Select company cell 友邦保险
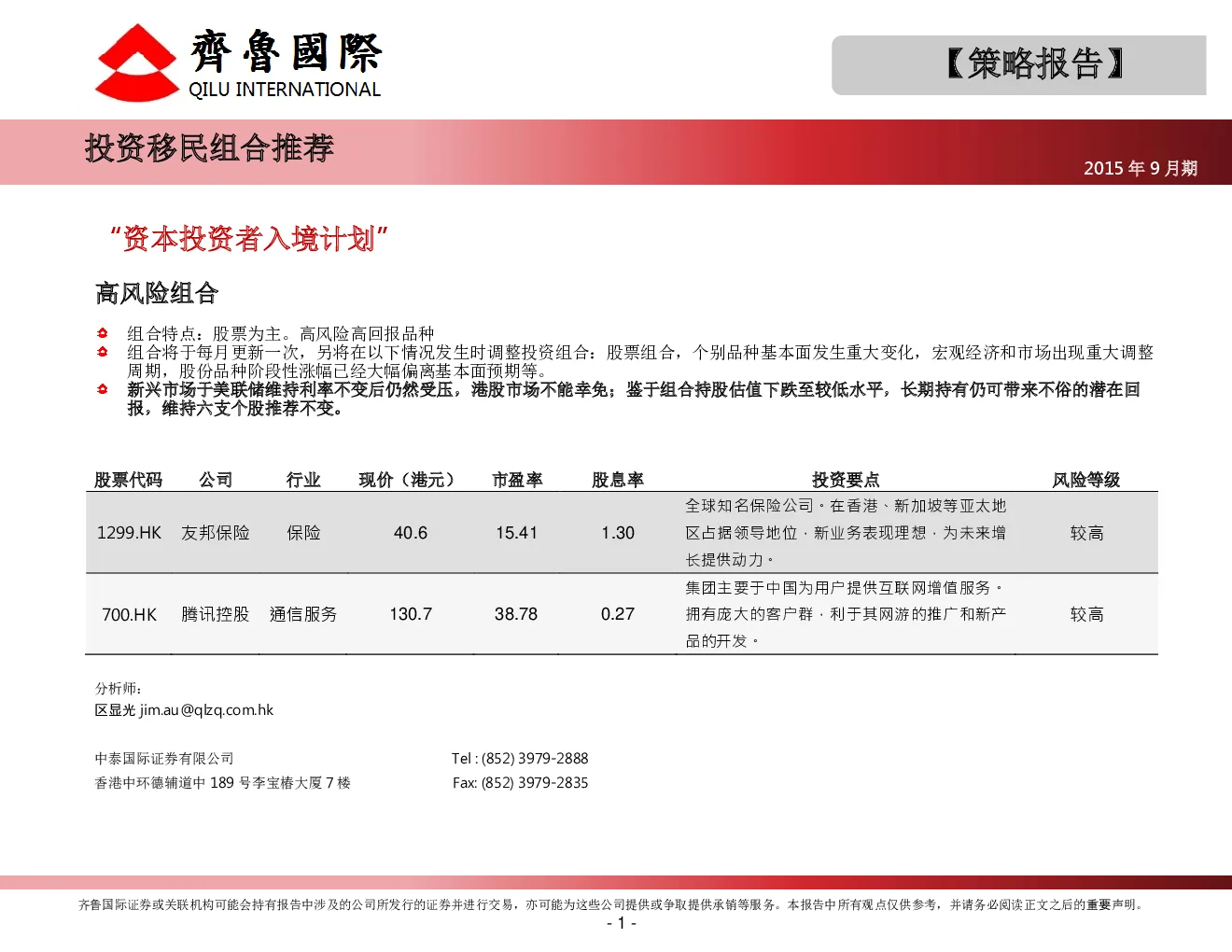This screenshot has width=1232, height=952. (x=216, y=533)
